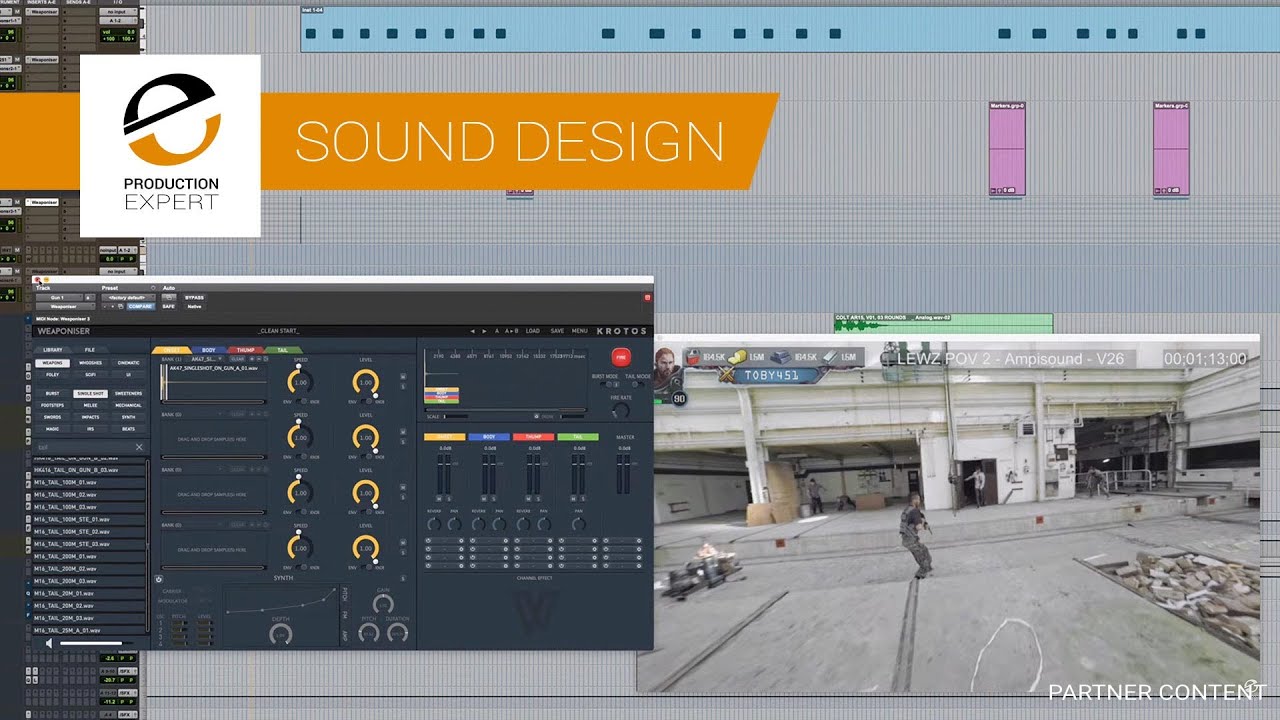Click the Tail channel Pan knob
The image size is (1280, 720).
579,524
